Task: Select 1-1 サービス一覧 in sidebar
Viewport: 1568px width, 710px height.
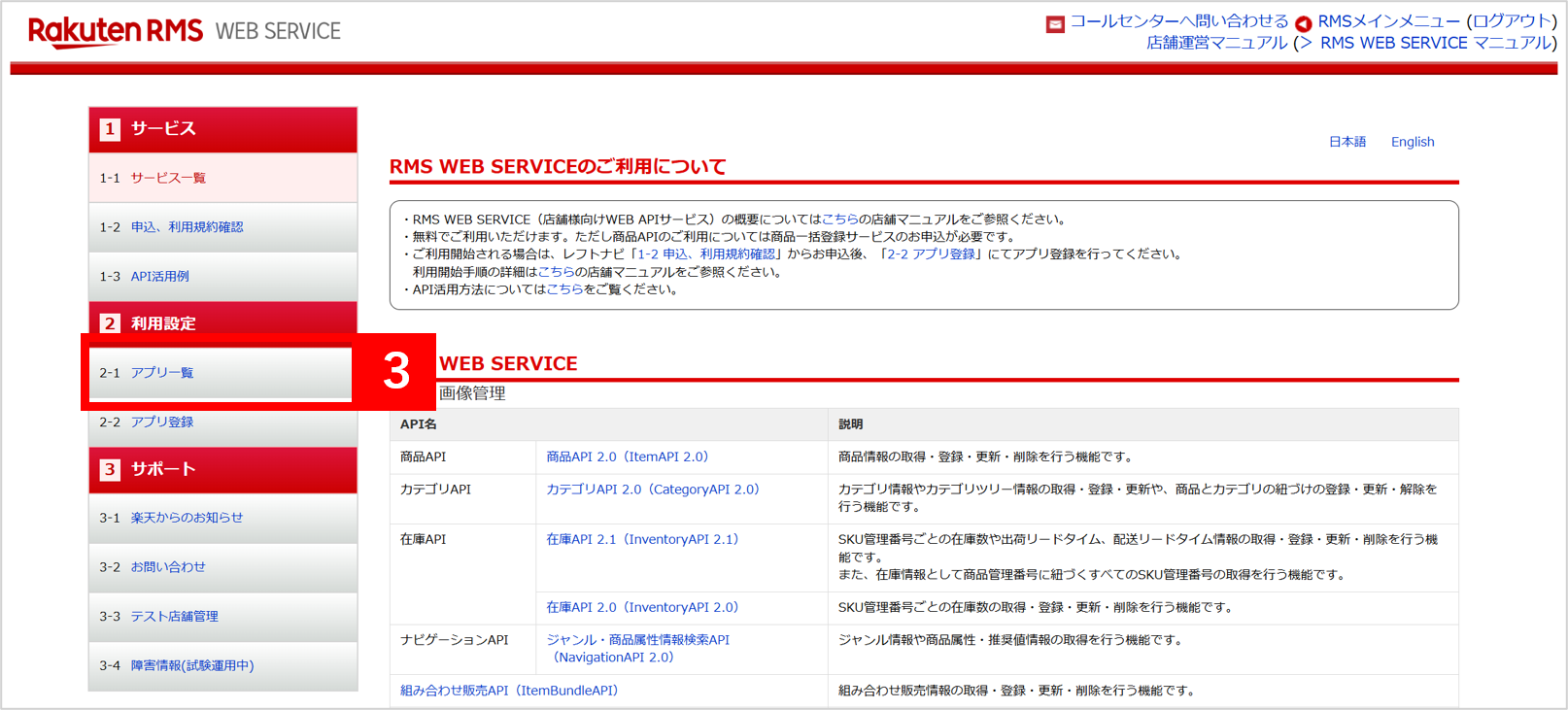Action: point(222,178)
